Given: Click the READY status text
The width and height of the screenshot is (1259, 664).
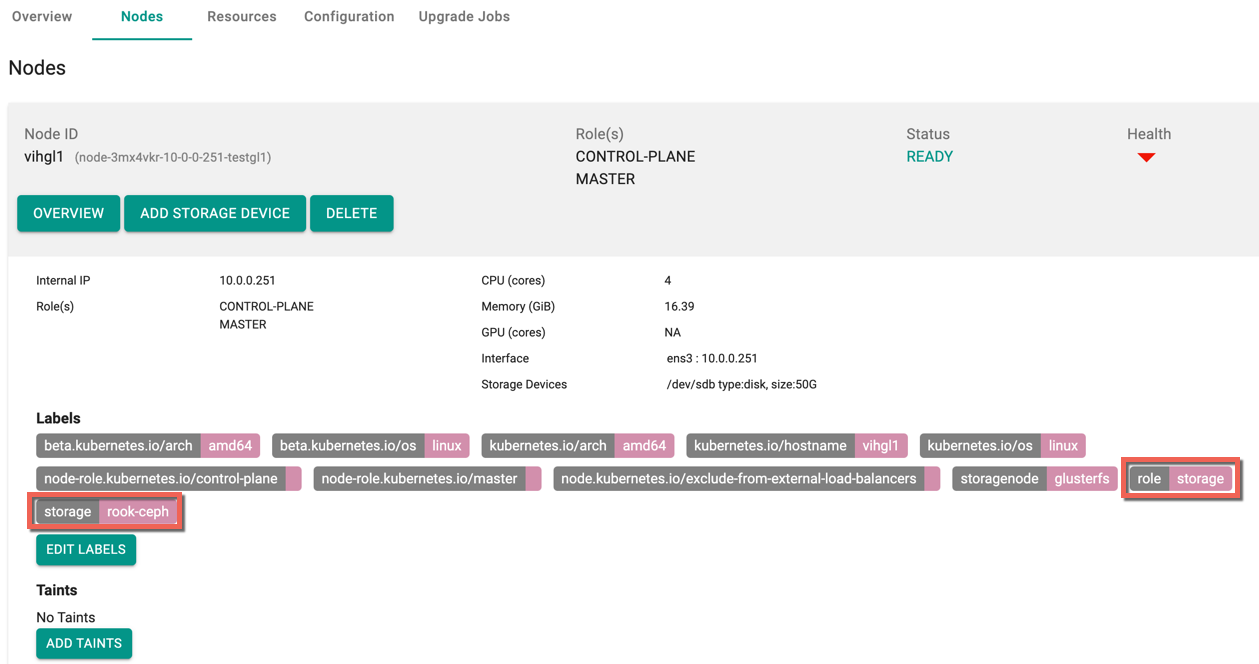Looking at the screenshot, I should (x=929, y=157).
